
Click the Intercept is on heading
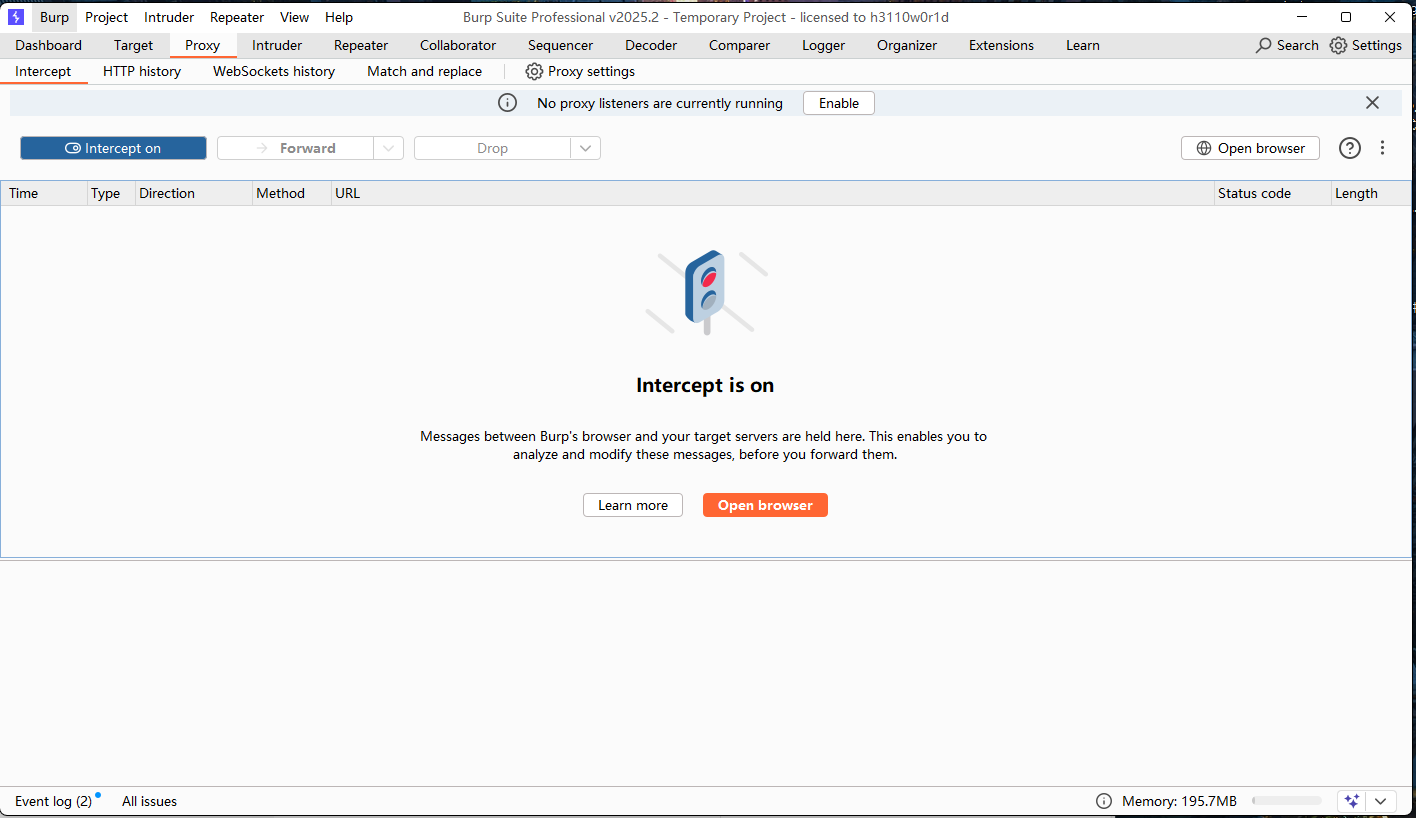(705, 385)
